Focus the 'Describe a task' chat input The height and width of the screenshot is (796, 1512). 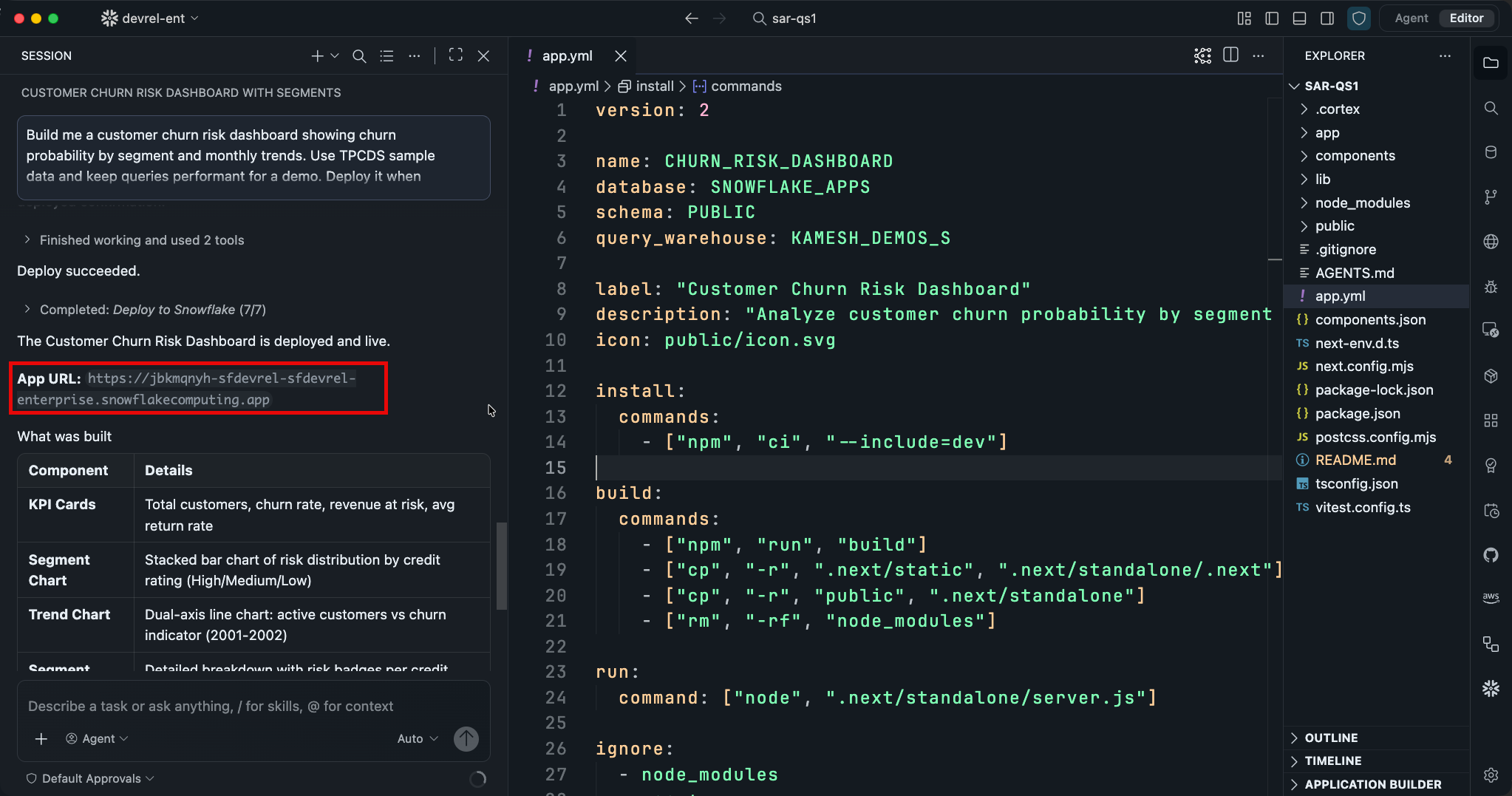(253, 706)
